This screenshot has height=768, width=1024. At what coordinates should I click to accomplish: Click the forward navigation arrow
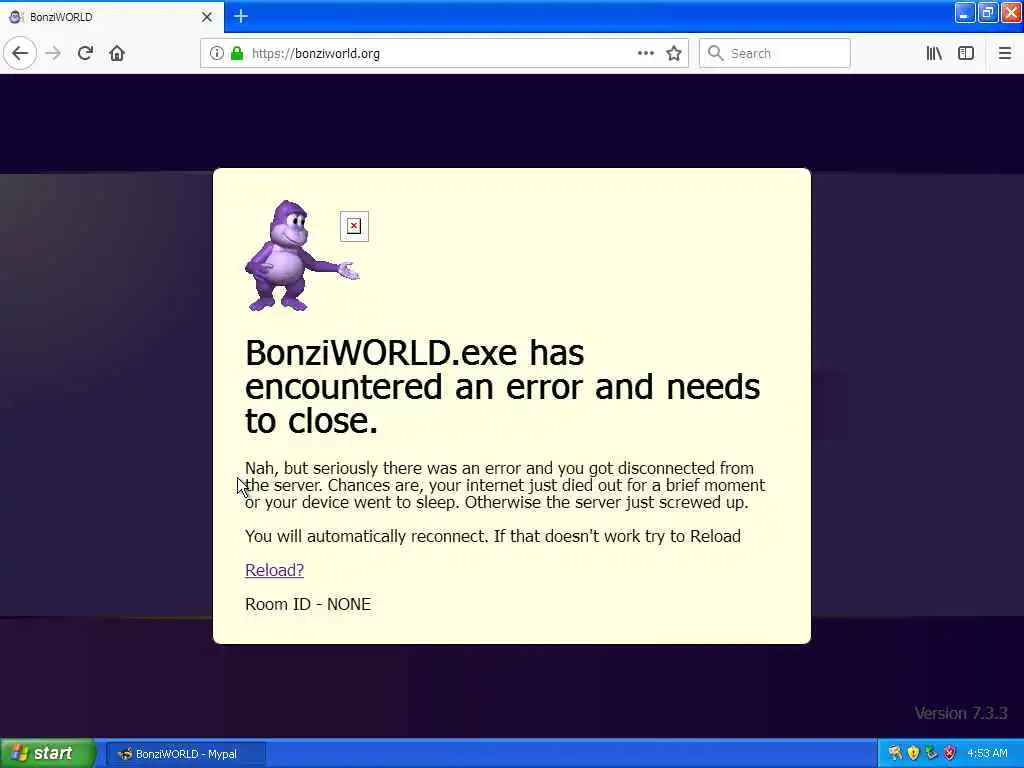pyautogui.click(x=54, y=53)
